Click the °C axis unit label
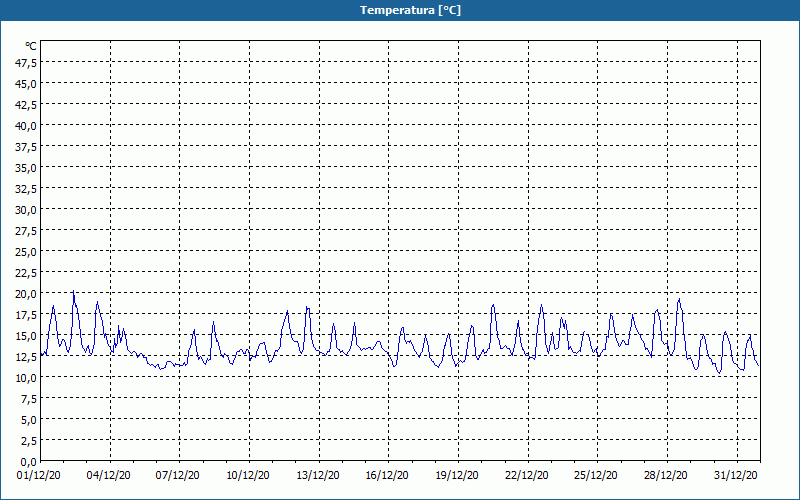This screenshot has height=500, width=800. pyautogui.click(x=31, y=46)
